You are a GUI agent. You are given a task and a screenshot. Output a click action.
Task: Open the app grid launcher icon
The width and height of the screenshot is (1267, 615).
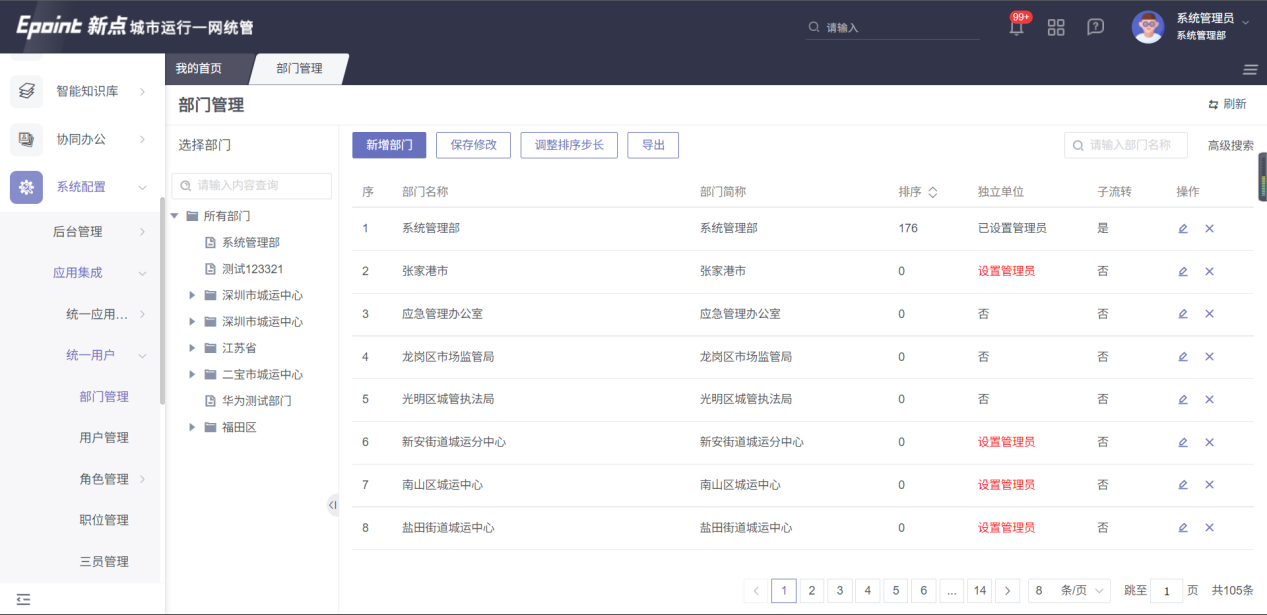(x=1056, y=27)
